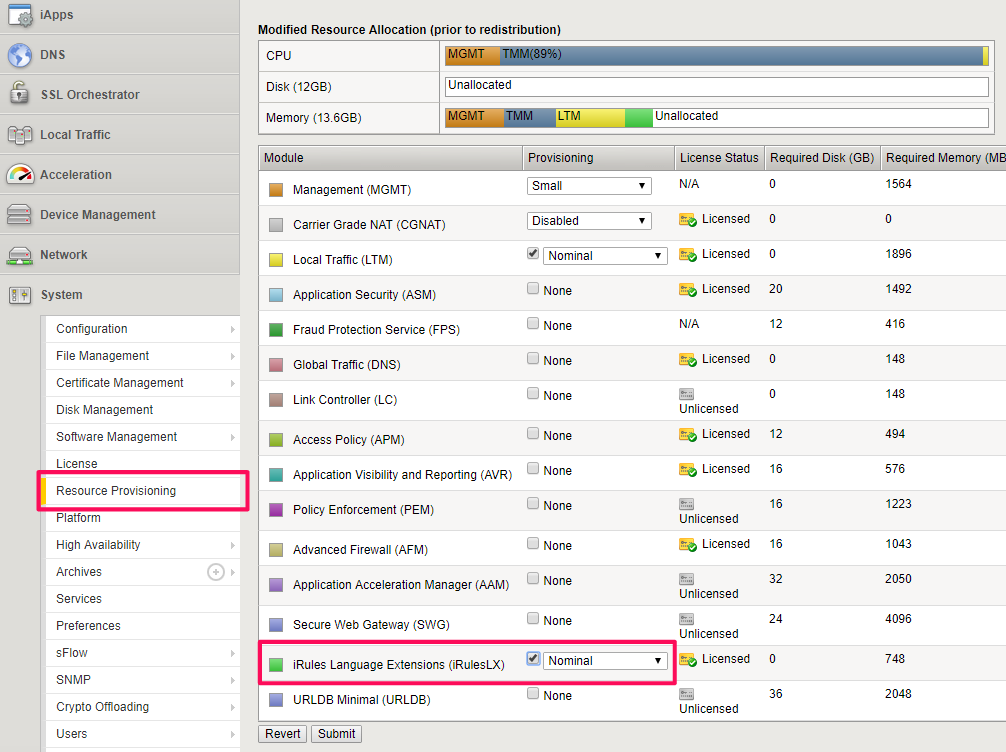Screen dimensions: 1006x752
Task: Click the Network router icon
Action: coord(20,255)
